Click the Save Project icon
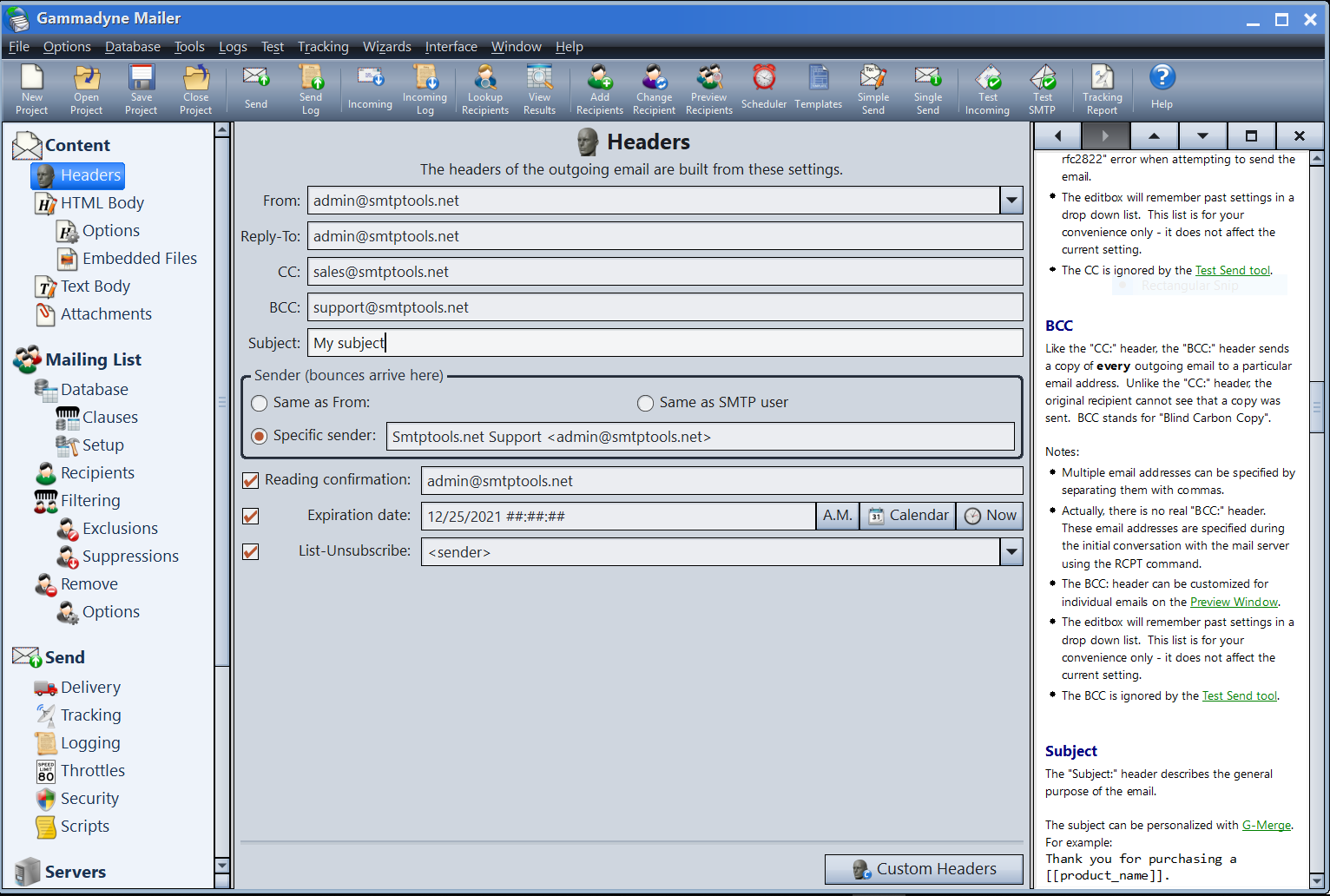Screen dimensions: 1330x896 [141, 89]
